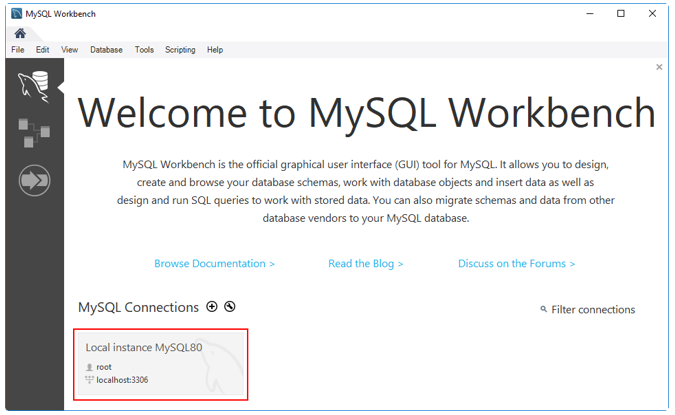
Task: Close the welcome panel with the X
Action: pos(659,67)
